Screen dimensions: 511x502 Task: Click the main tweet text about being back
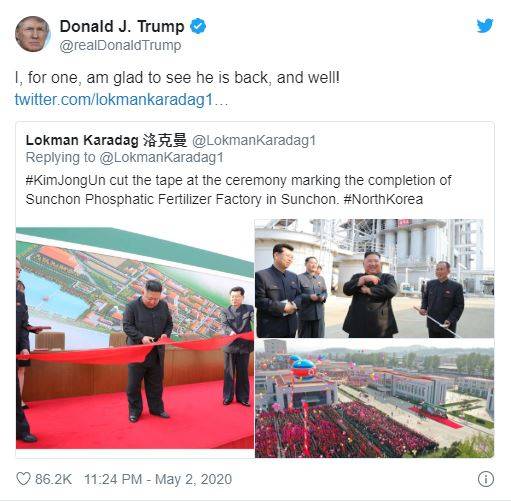177,78
